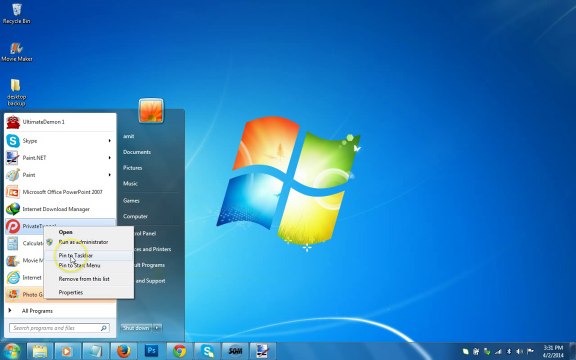Open Skype from the Start menu list
Viewport: 576px width, 360px height.
60,141
